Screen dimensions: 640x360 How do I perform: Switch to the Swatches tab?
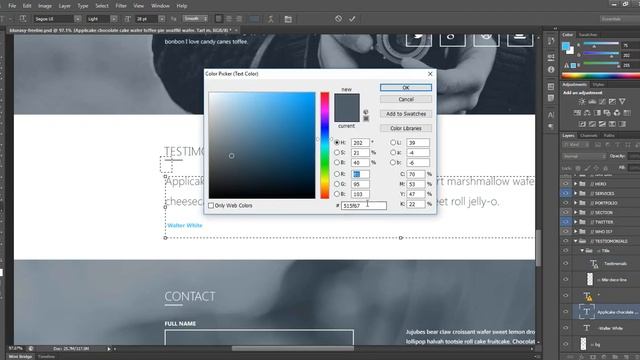tap(588, 35)
